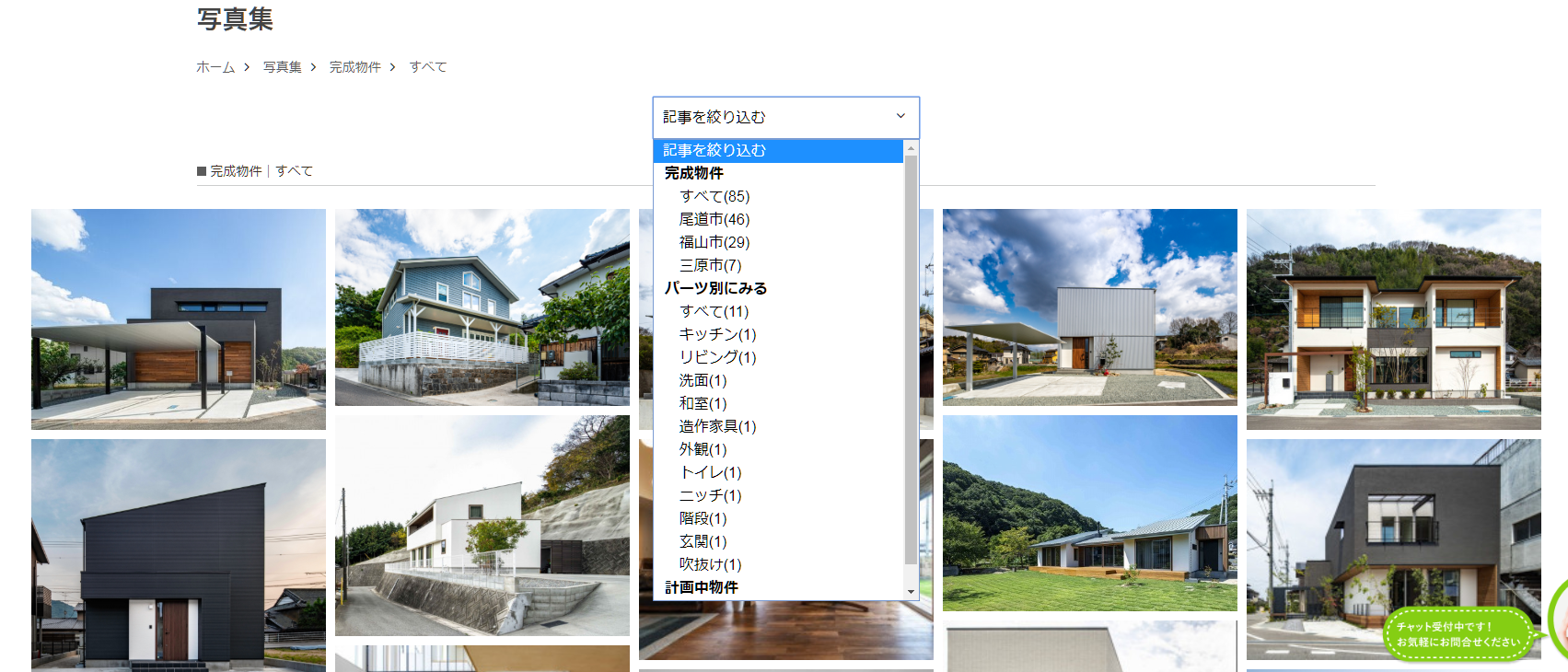Click dropdown list scroll-down arrow

[x=911, y=592]
